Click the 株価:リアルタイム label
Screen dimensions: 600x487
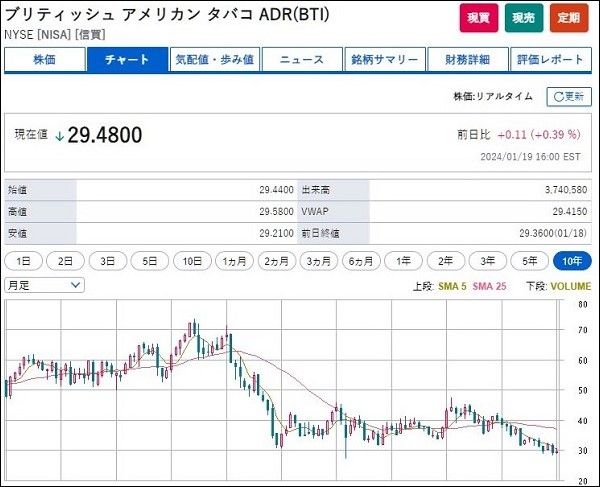[493, 96]
